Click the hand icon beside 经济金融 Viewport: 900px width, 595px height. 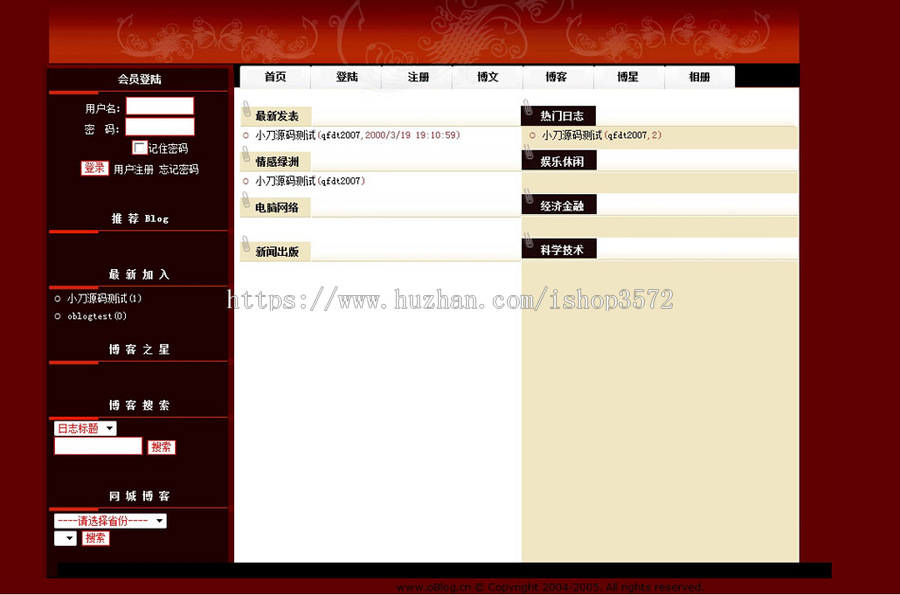[527, 199]
